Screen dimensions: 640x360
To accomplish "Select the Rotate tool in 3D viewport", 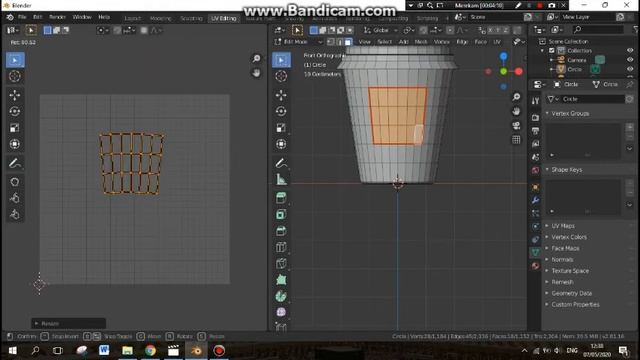I will [281, 111].
